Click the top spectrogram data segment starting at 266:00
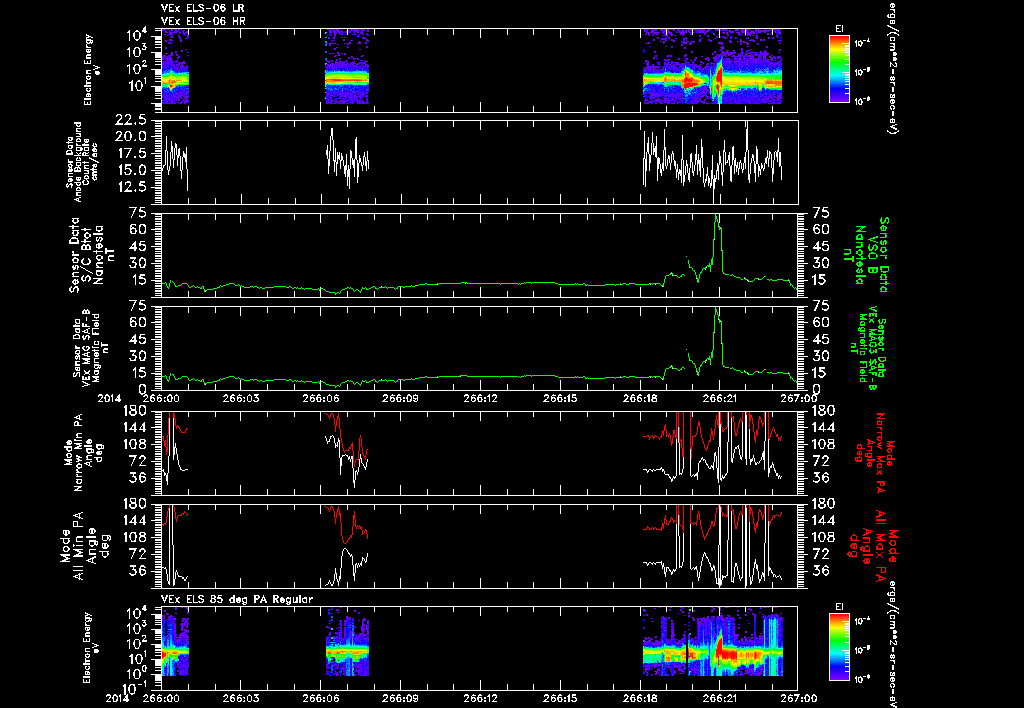This screenshot has height=708, width=1024. (174, 67)
